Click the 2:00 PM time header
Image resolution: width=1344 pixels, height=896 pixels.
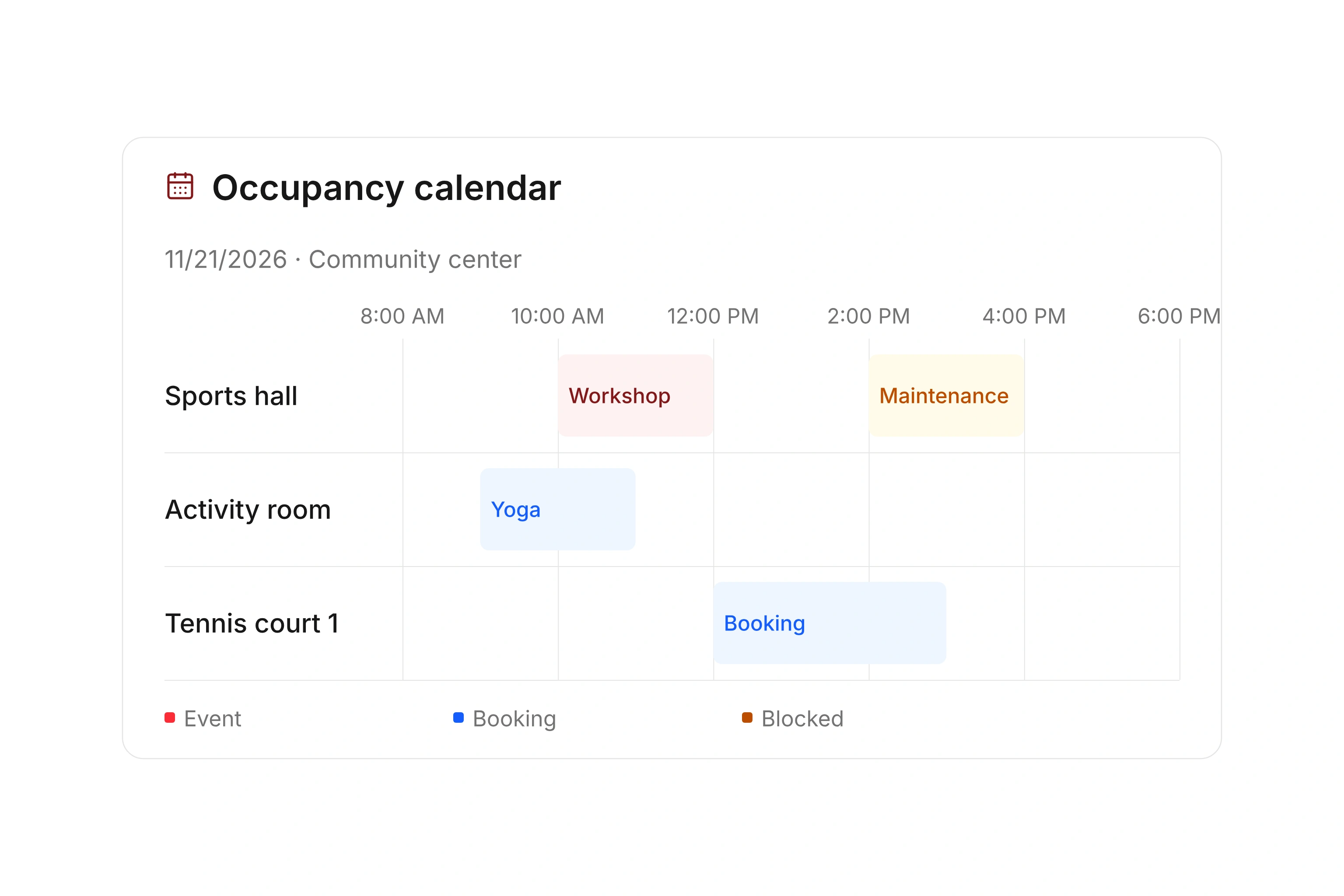click(x=868, y=316)
